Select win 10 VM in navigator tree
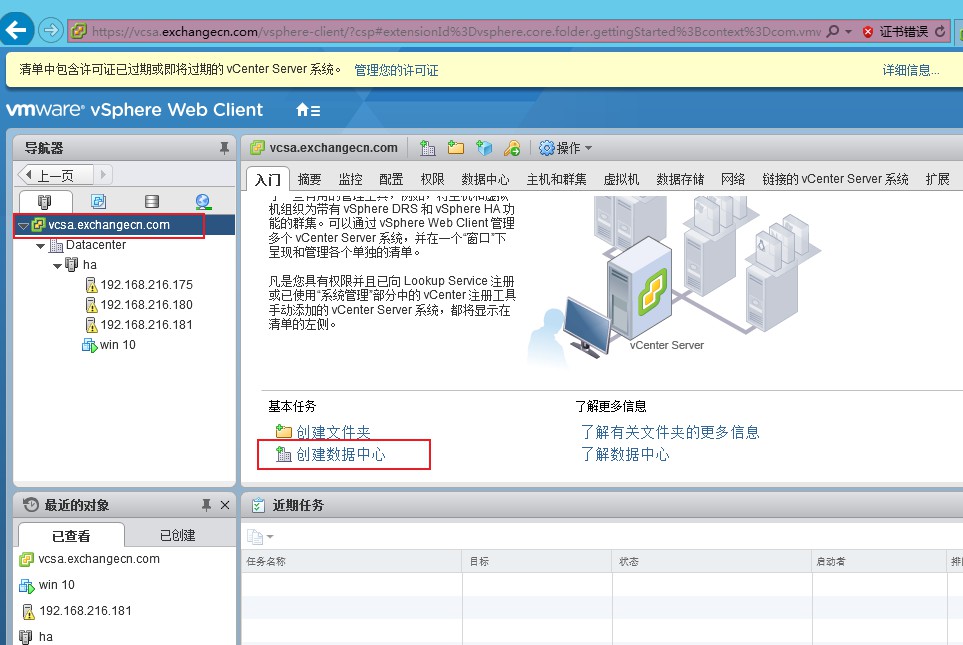 (109, 345)
